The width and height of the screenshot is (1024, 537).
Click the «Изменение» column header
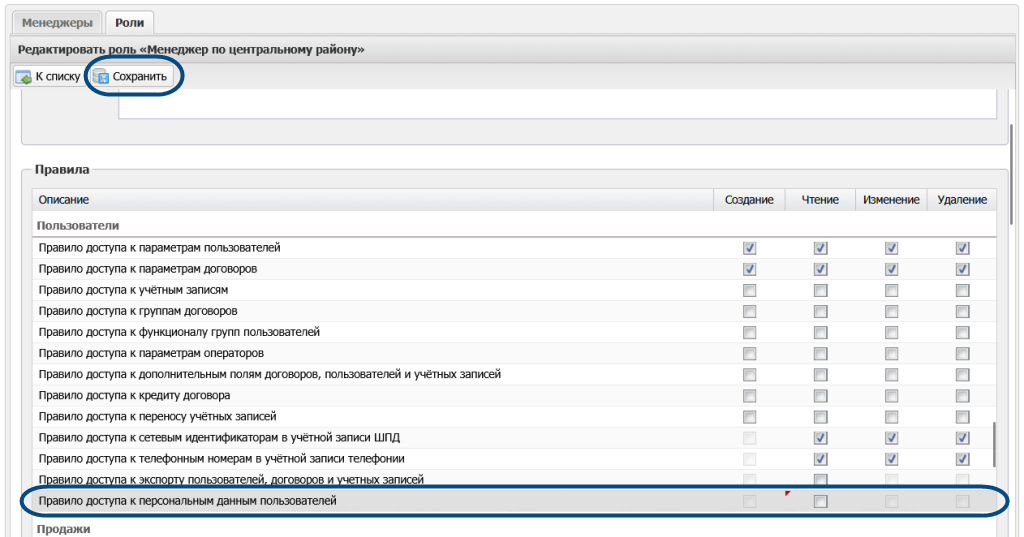click(891, 200)
